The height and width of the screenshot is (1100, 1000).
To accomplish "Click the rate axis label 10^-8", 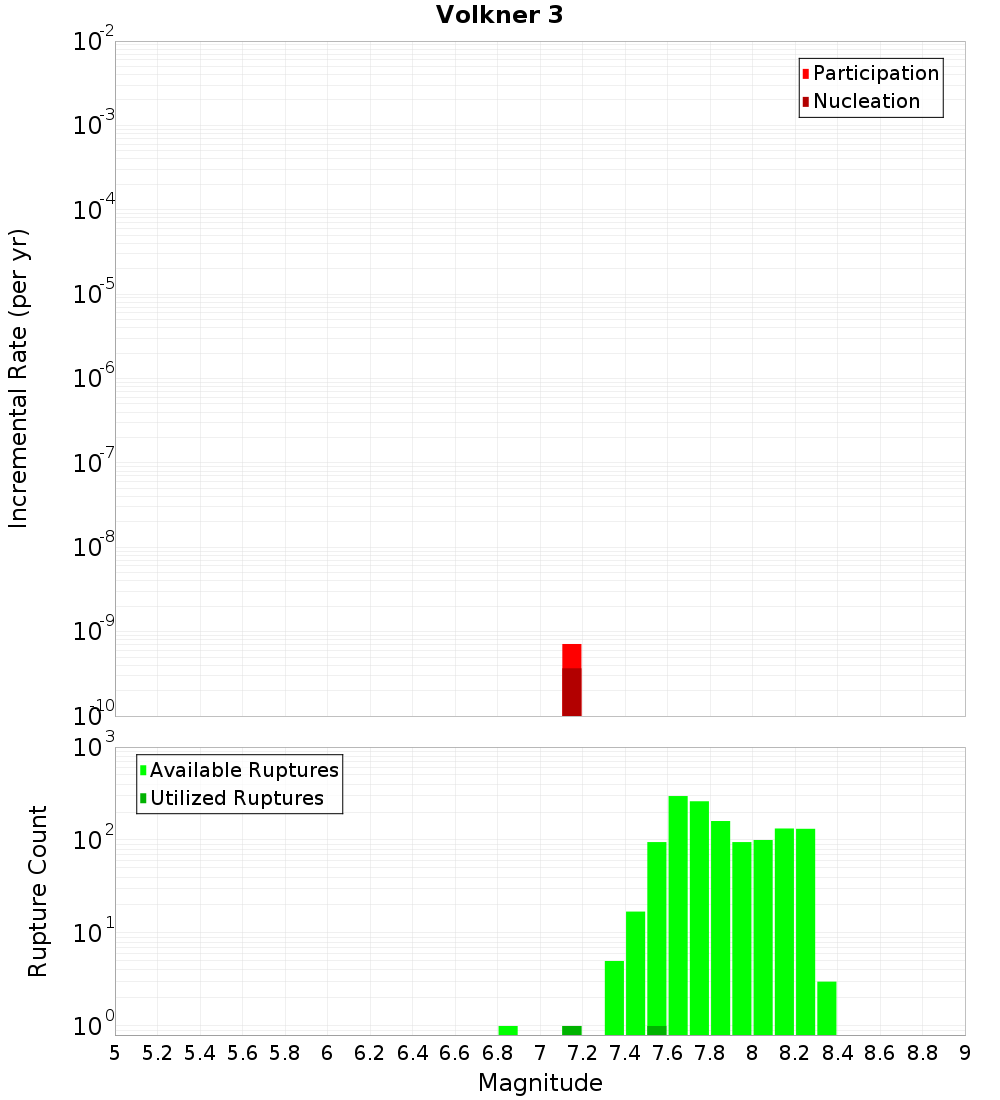I will click(x=93, y=544).
